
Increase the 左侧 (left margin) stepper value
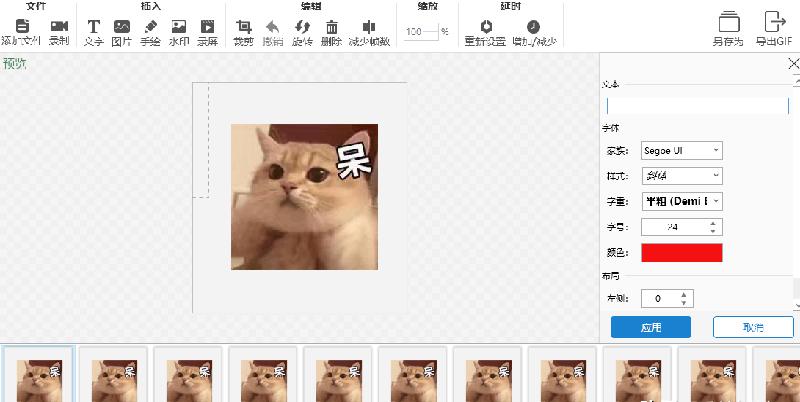click(x=683, y=294)
